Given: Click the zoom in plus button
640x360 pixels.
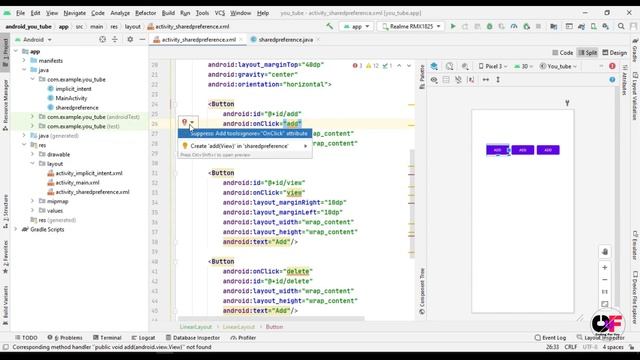Looking at the screenshot, I should click(x=604, y=267).
